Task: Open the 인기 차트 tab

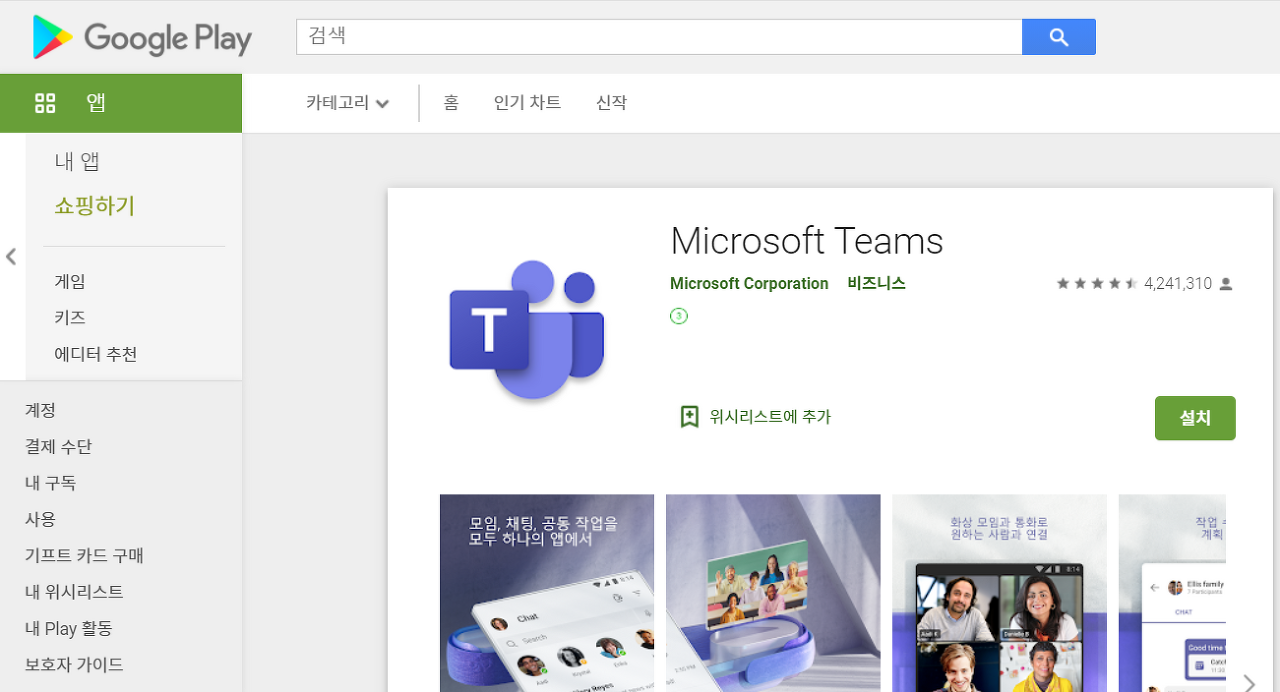Action: tap(527, 103)
